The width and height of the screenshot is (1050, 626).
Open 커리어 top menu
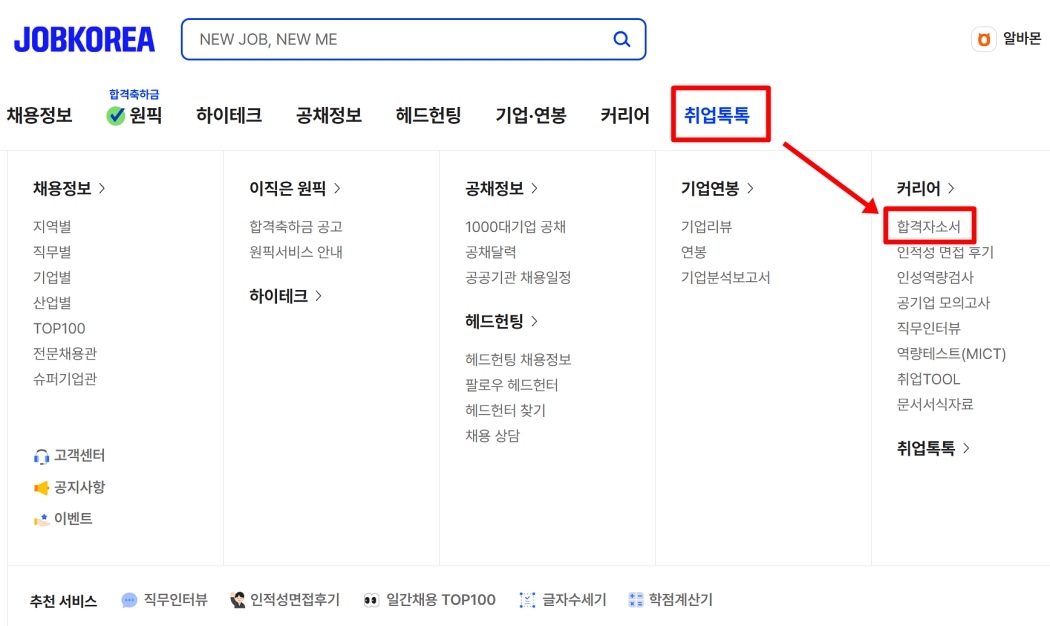click(x=625, y=115)
